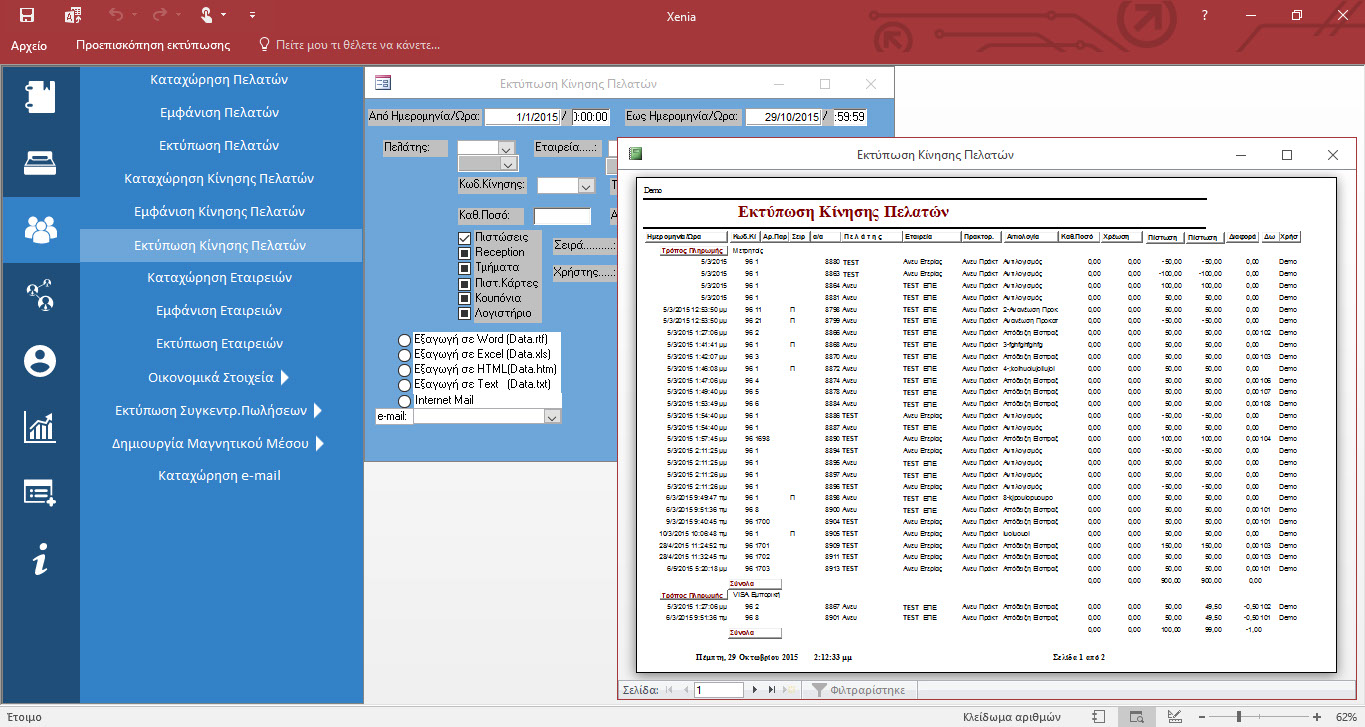The width and height of the screenshot is (1365, 727).
Task: Open the Αρχείο menu
Action: pos(29,45)
